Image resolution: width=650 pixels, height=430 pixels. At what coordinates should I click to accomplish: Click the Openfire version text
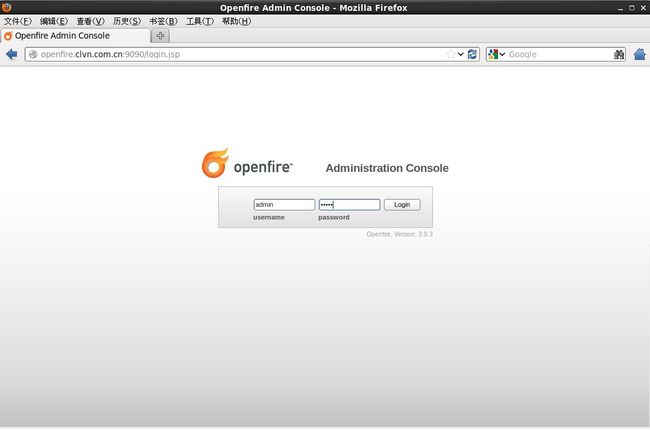click(x=399, y=234)
